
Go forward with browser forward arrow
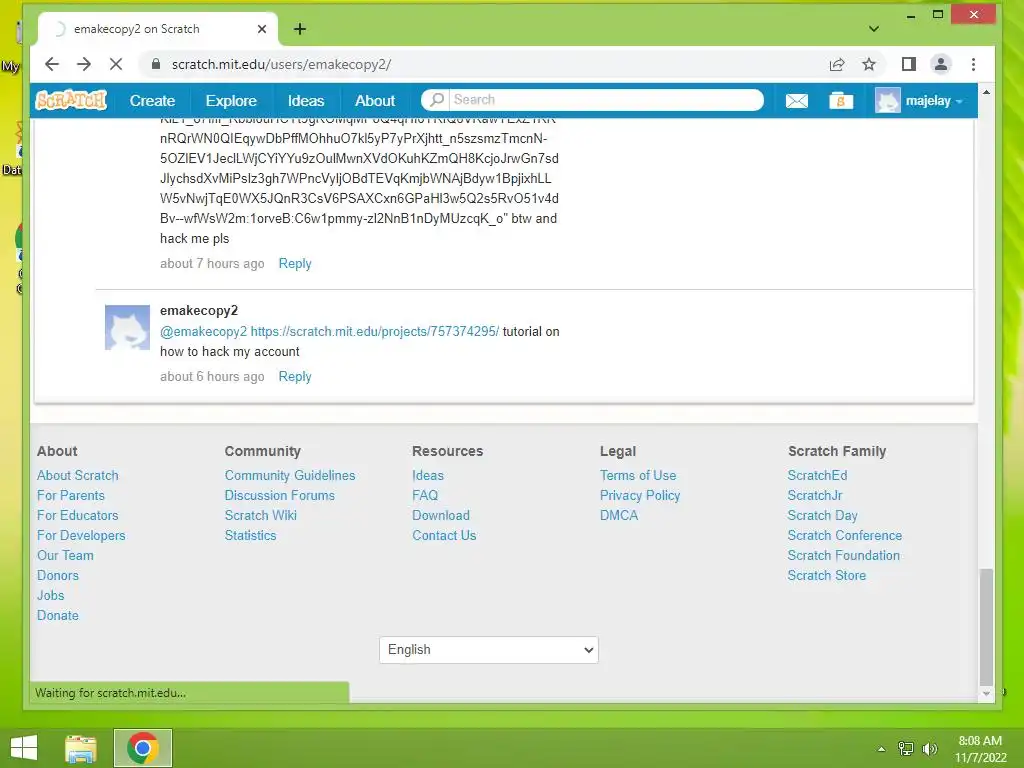click(x=84, y=64)
